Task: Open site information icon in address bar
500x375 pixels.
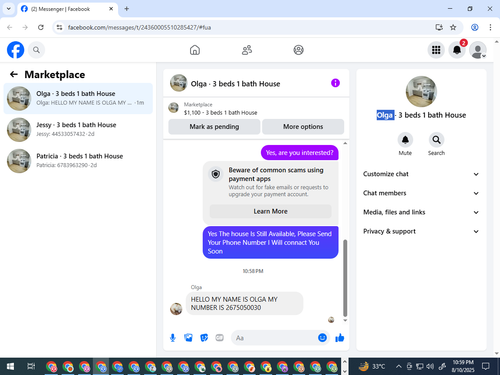Action: pyautogui.click(x=59, y=27)
